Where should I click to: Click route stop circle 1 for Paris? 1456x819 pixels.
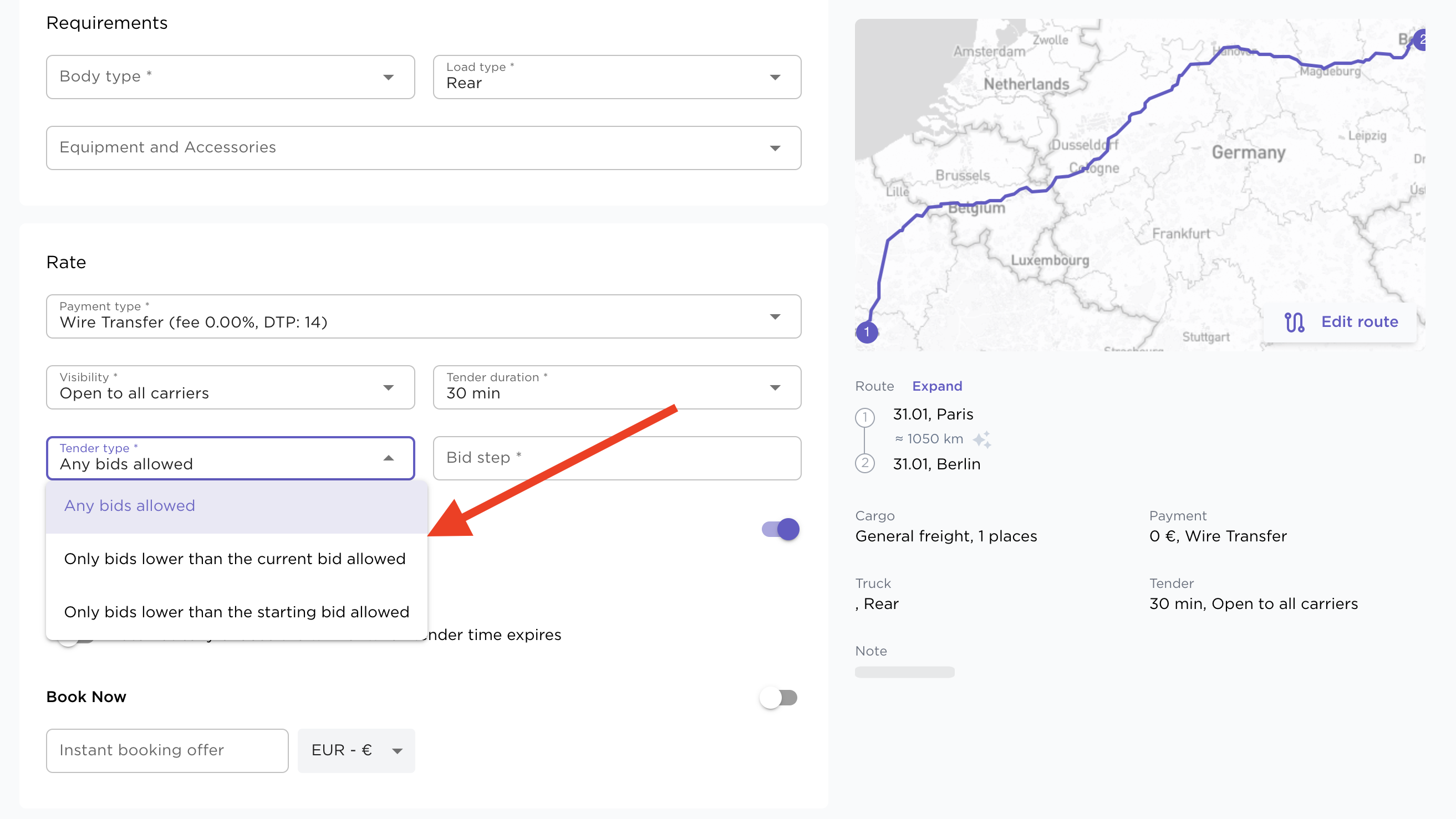pos(864,417)
